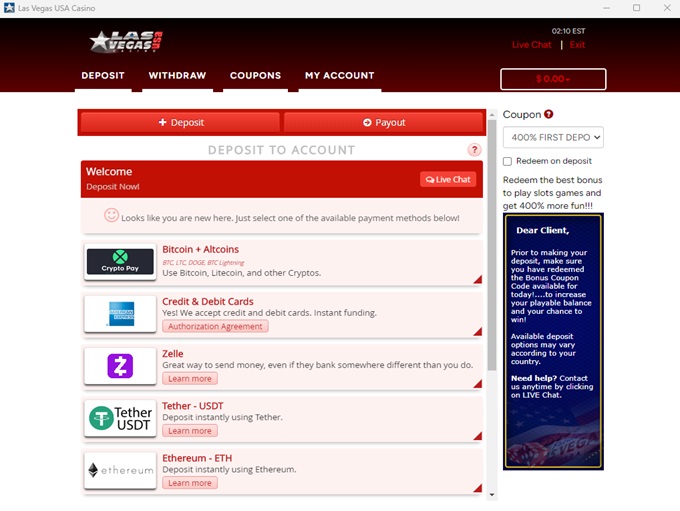Select the Credit & Debit Cards heading

tap(208, 301)
